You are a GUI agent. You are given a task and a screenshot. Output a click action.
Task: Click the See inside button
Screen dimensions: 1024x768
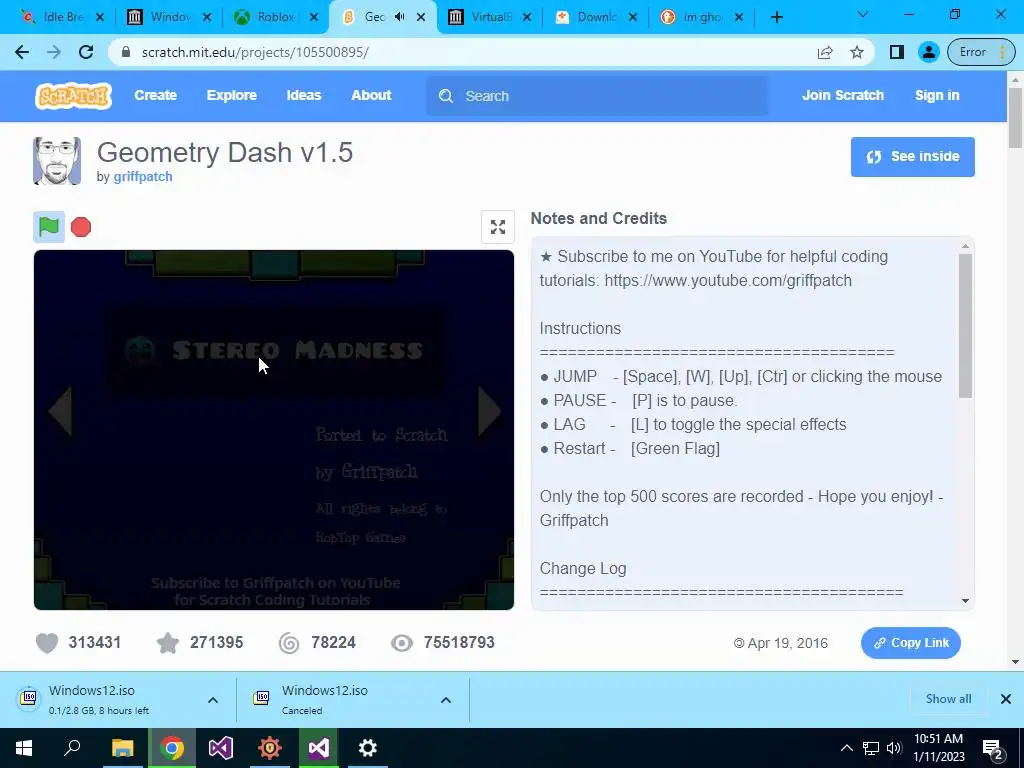pos(912,157)
